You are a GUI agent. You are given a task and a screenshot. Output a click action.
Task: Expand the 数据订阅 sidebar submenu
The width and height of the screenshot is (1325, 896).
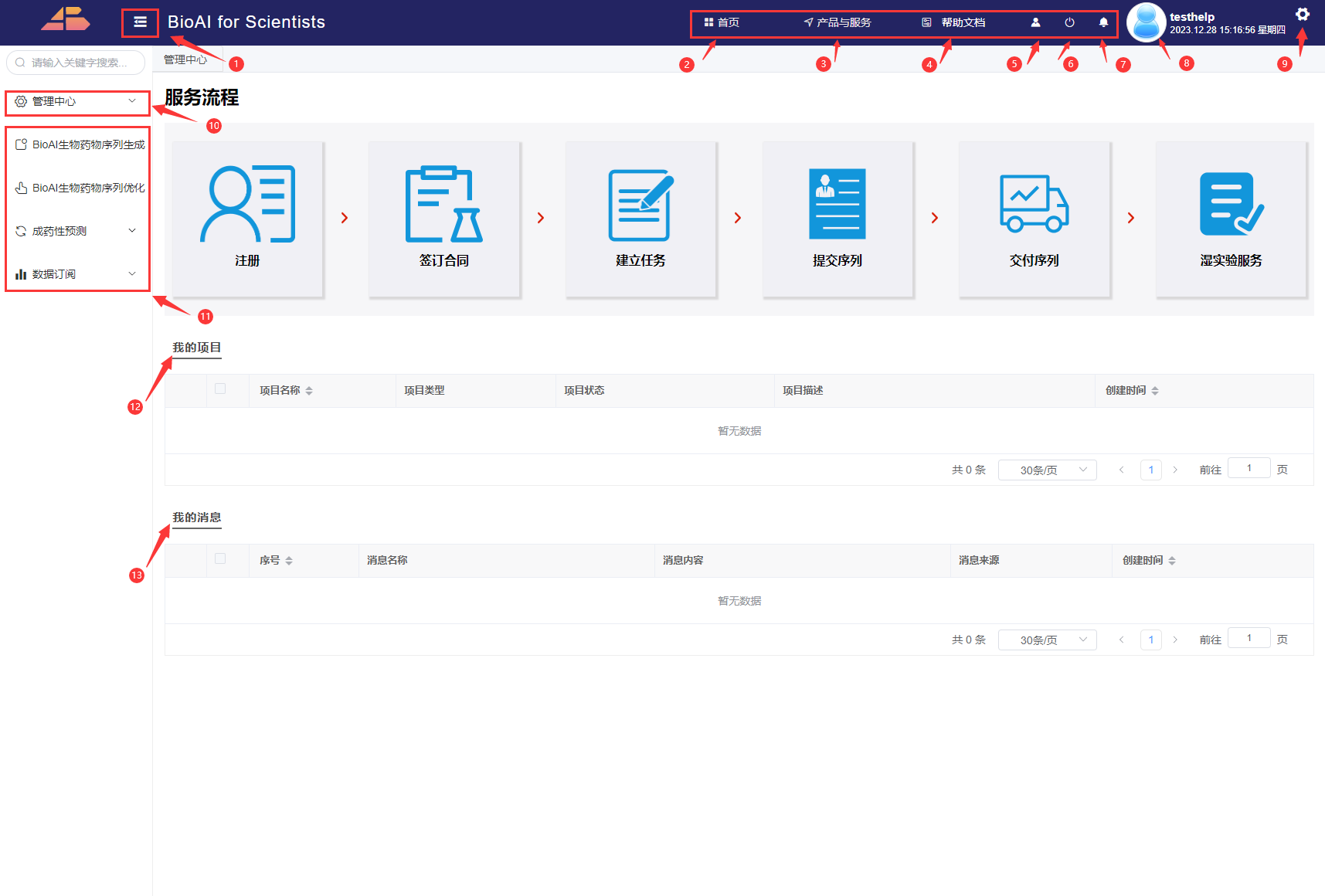click(77, 274)
